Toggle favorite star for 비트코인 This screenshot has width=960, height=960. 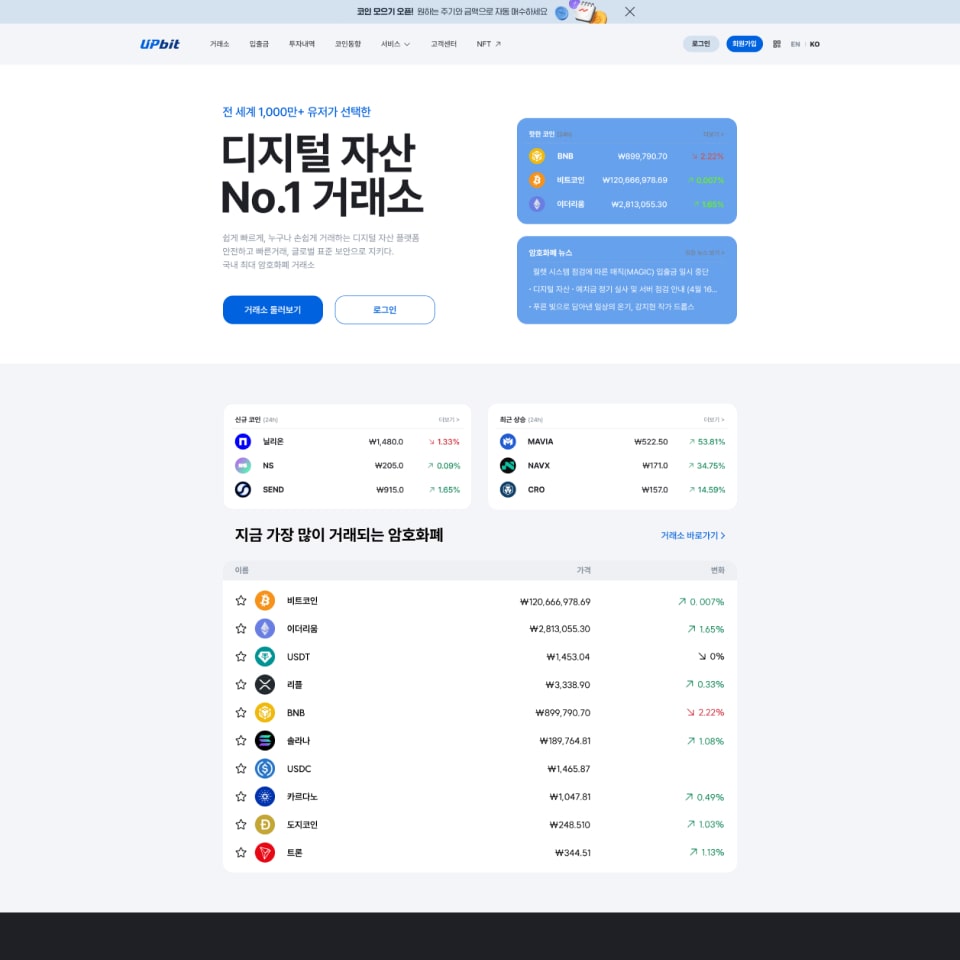(x=241, y=601)
